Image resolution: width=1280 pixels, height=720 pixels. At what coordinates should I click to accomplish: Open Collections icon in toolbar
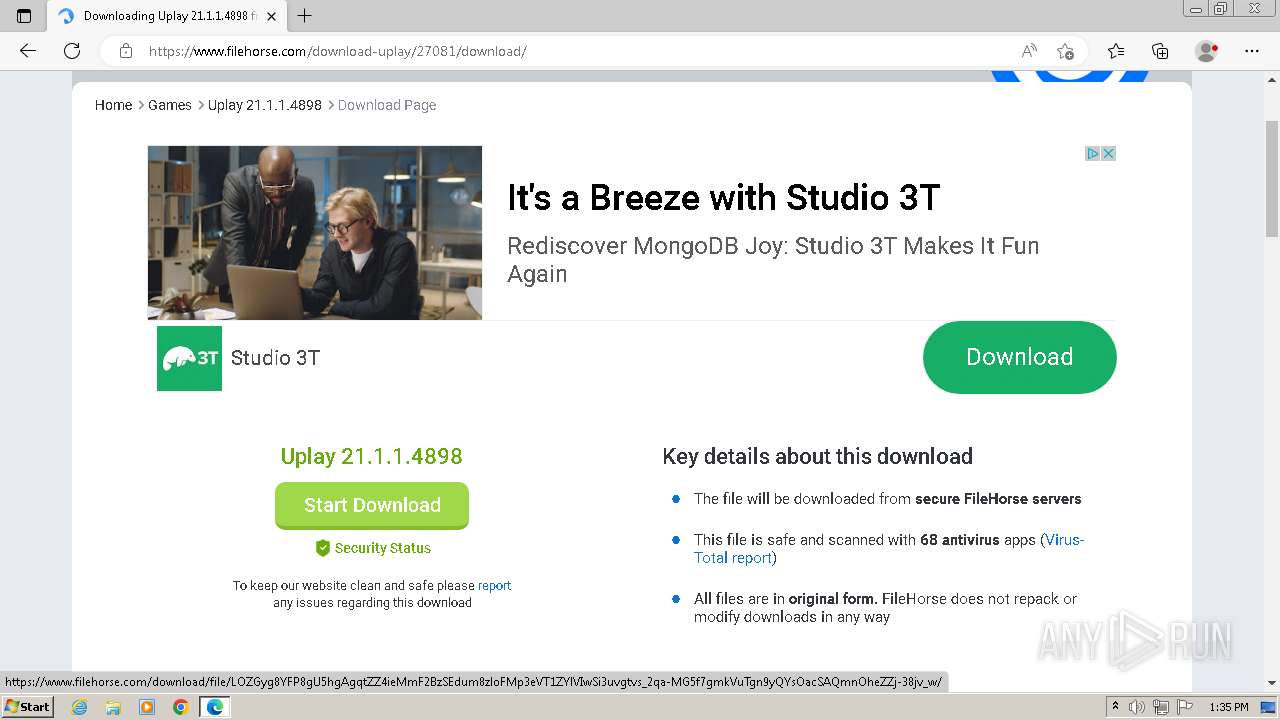pyautogui.click(x=1160, y=51)
